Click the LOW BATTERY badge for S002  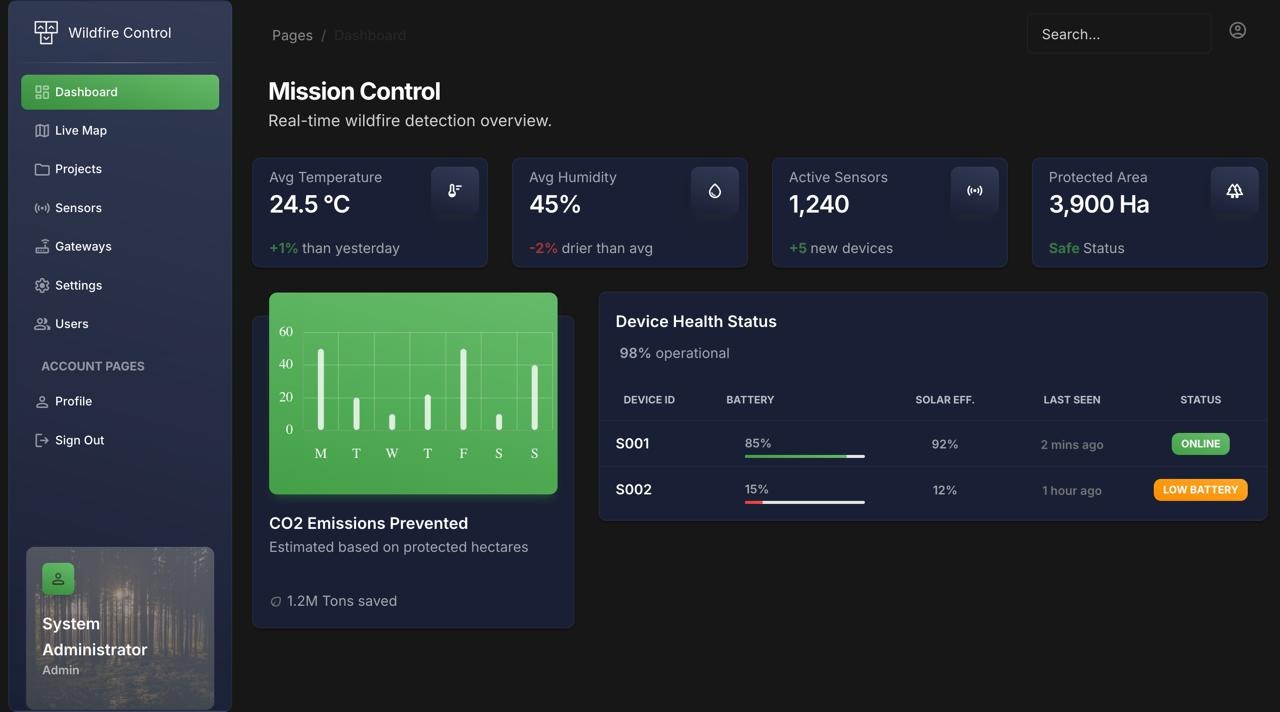coord(1200,490)
